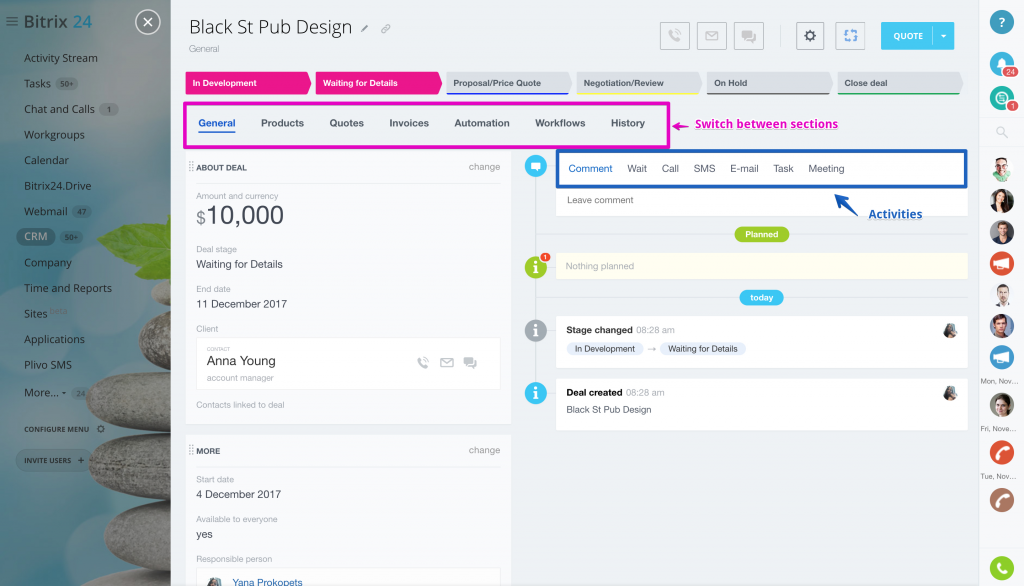
Task: Call Anna Young via the phone icon
Action: pos(423,363)
